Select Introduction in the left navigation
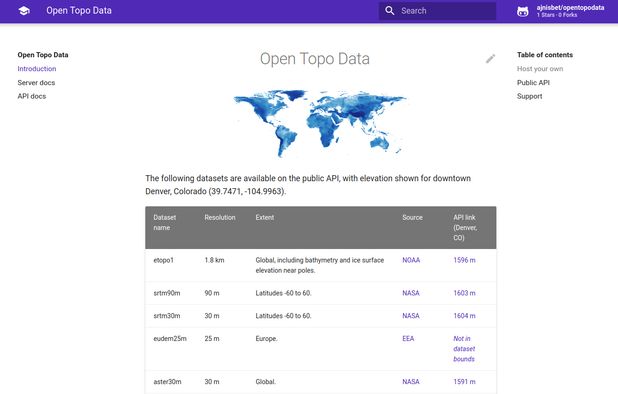This screenshot has width=618, height=394. (x=37, y=69)
